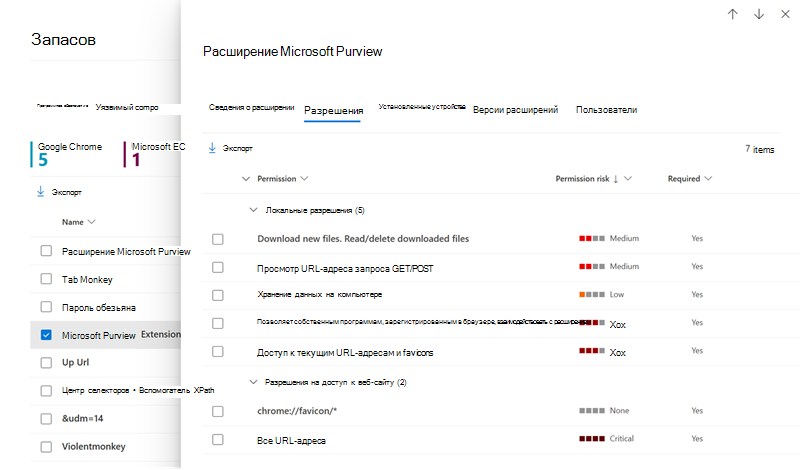Select the Google Chrome browser filter
The image size is (800, 470).
pyautogui.click(x=69, y=154)
